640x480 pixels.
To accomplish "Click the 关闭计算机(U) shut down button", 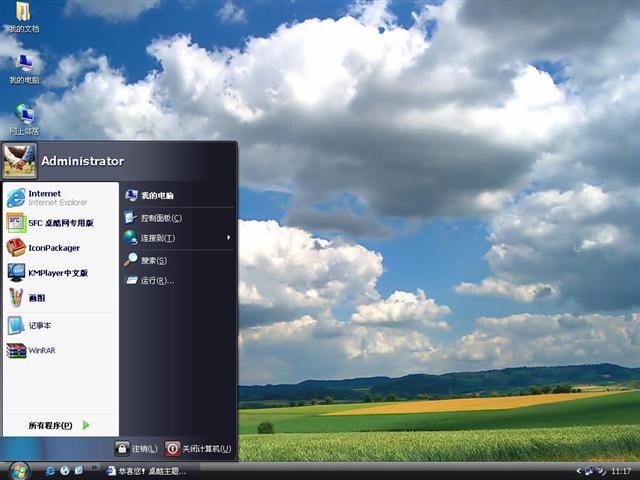I will point(198,449).
